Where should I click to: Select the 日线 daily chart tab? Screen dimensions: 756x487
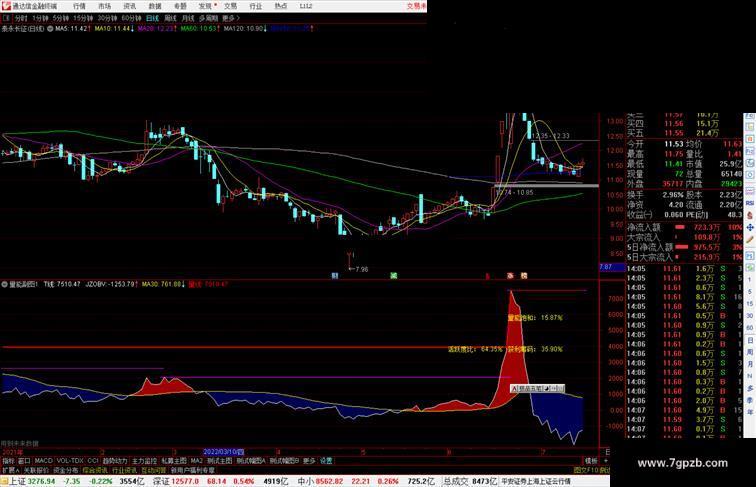coord(152,18)
